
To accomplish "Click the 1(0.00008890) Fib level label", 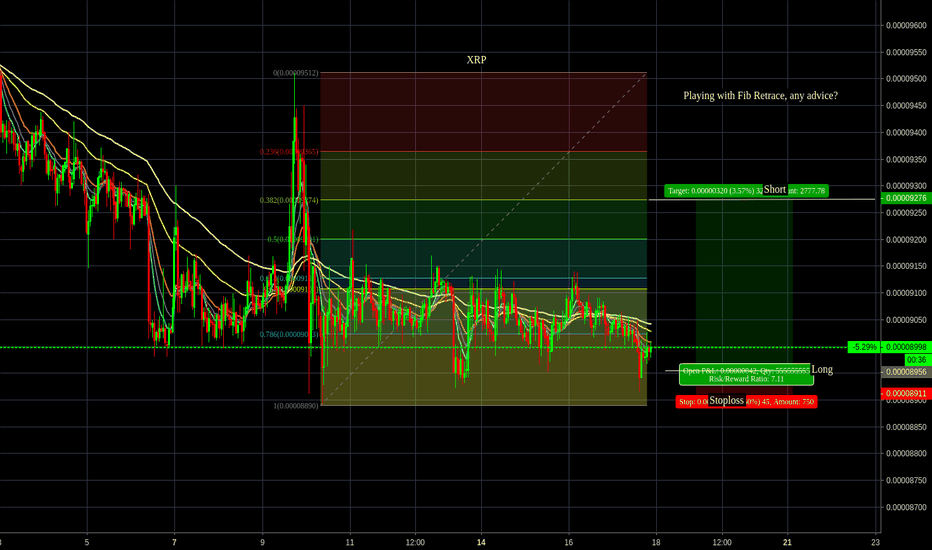I will [x=295, y=406].
